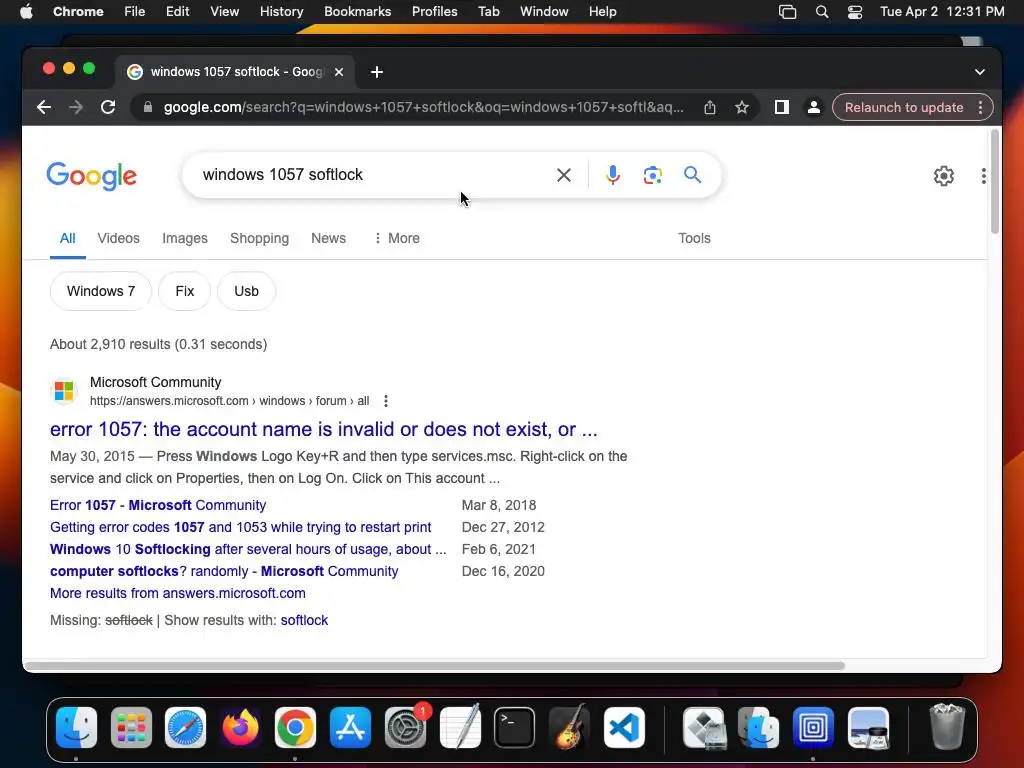Open the Chrome side panel icon
The image size is (1024, 768).
coord(782,107)
